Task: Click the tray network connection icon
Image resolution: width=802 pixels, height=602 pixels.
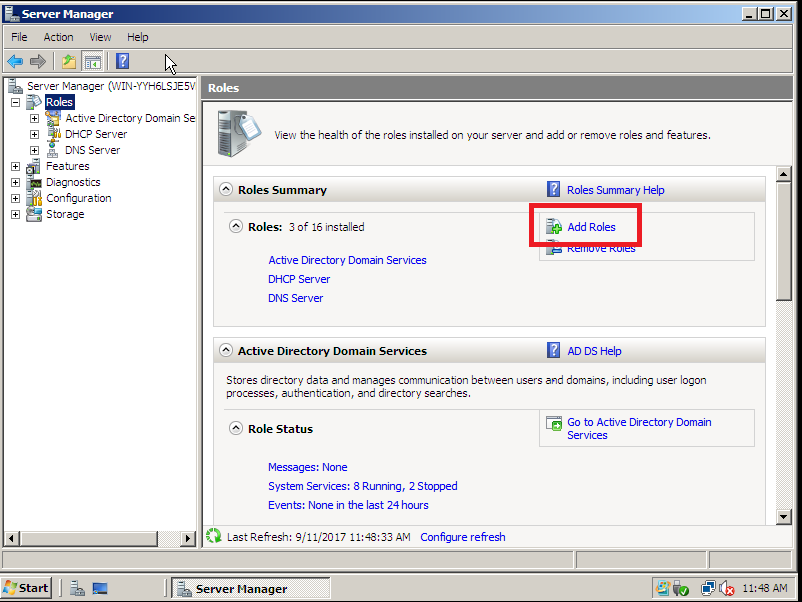Action: 708,588
